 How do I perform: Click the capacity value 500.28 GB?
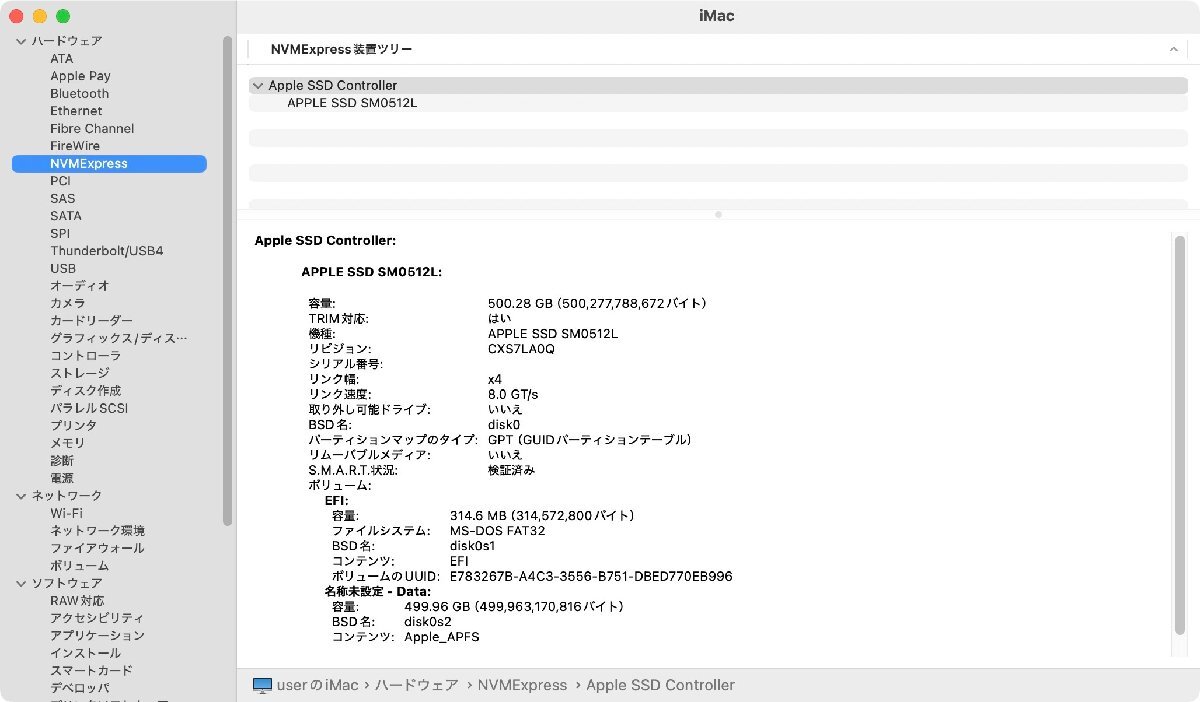pos(597,303)
